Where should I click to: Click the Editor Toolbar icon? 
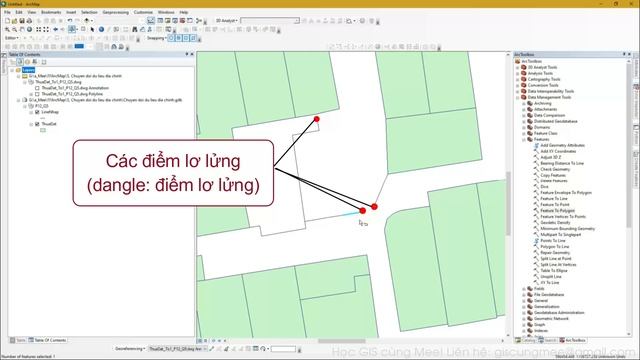click(151, 20)
